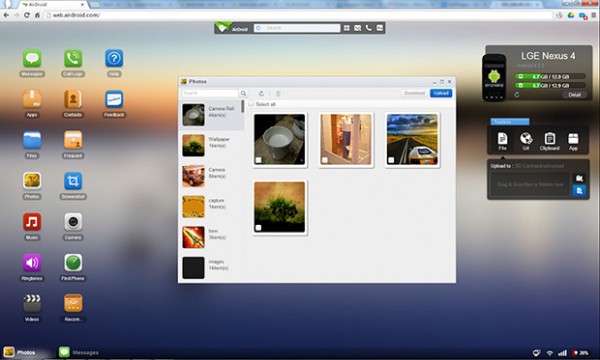Viewport: 600px width, 360px height.
Task: Open the Recommends desktop icon
Action: pyautogui.click(x=73, y=303)
